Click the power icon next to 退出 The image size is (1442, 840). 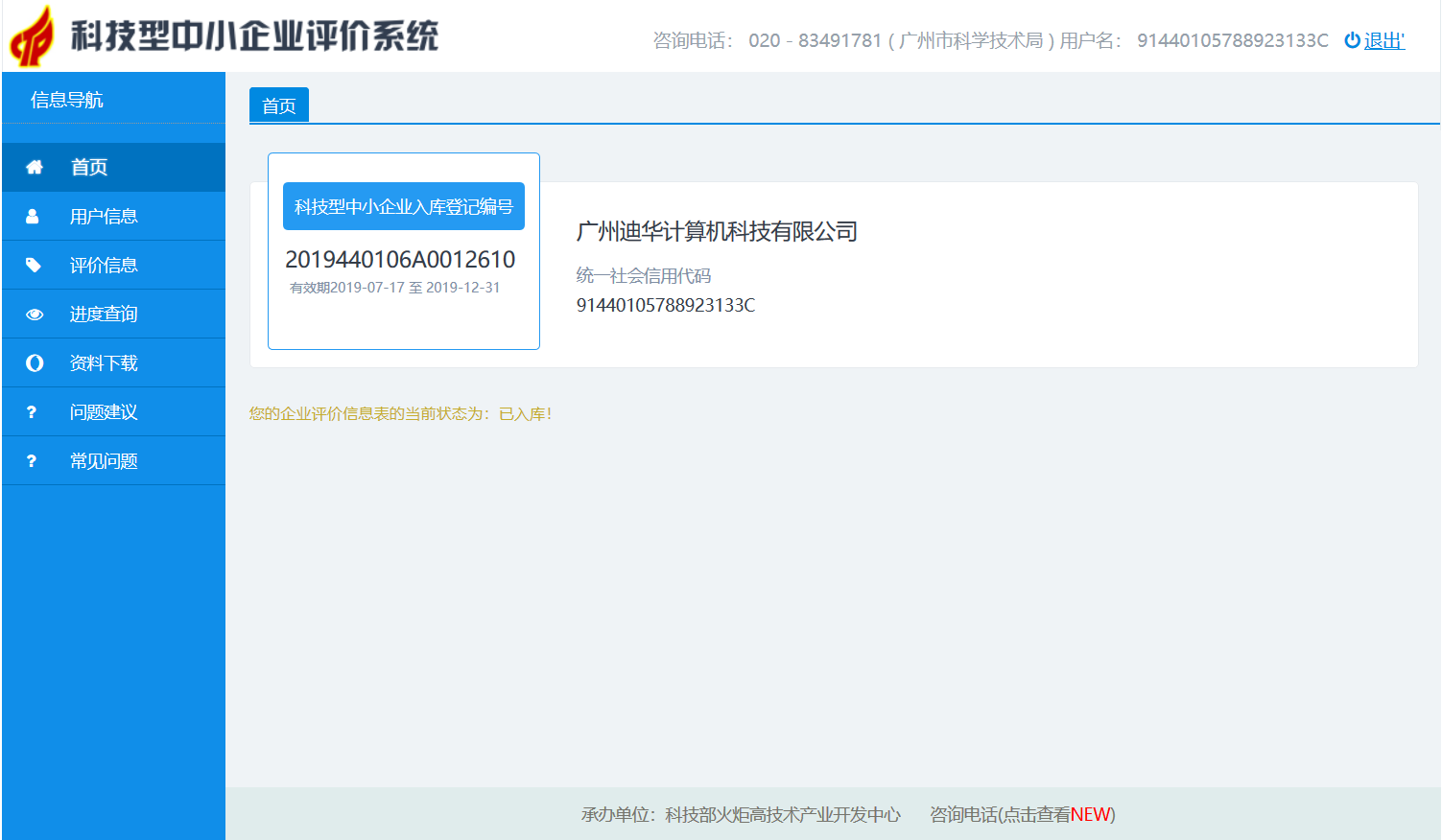[1352, 40]
